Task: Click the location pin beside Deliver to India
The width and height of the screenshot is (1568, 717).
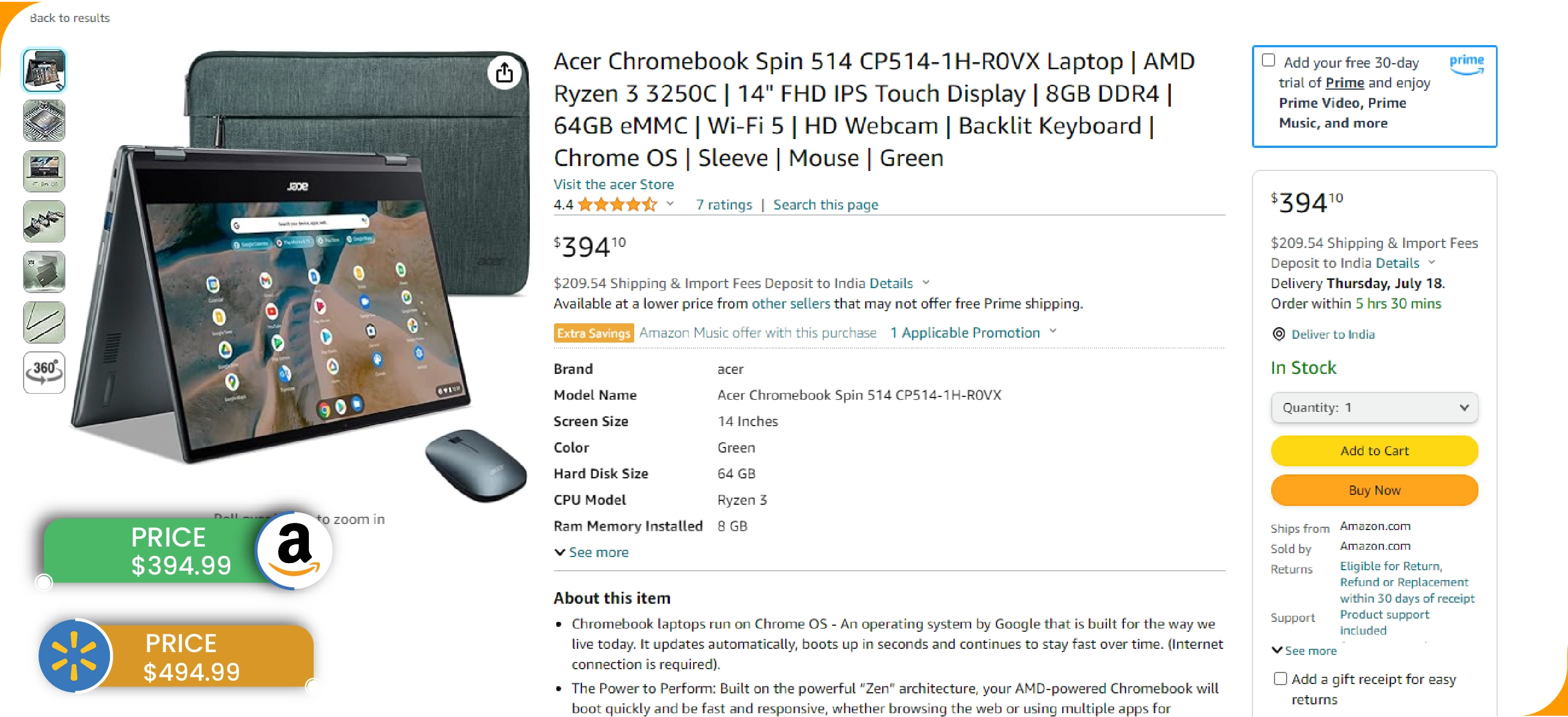Action: click(x=1278, y=334)
